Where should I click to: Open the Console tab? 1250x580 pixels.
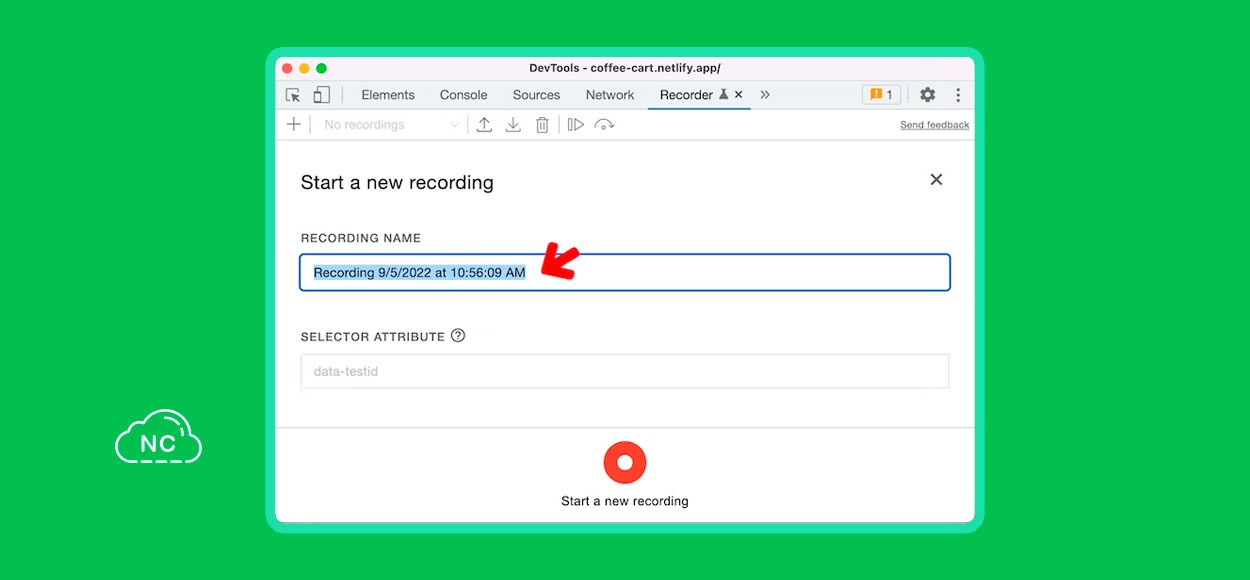click(464, 95)
